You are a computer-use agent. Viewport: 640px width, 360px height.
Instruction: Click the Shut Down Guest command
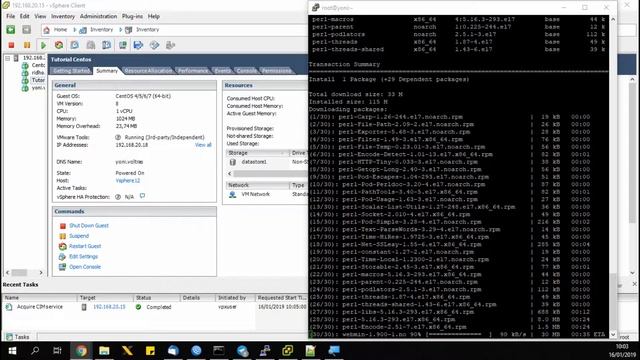click(89, 225)
